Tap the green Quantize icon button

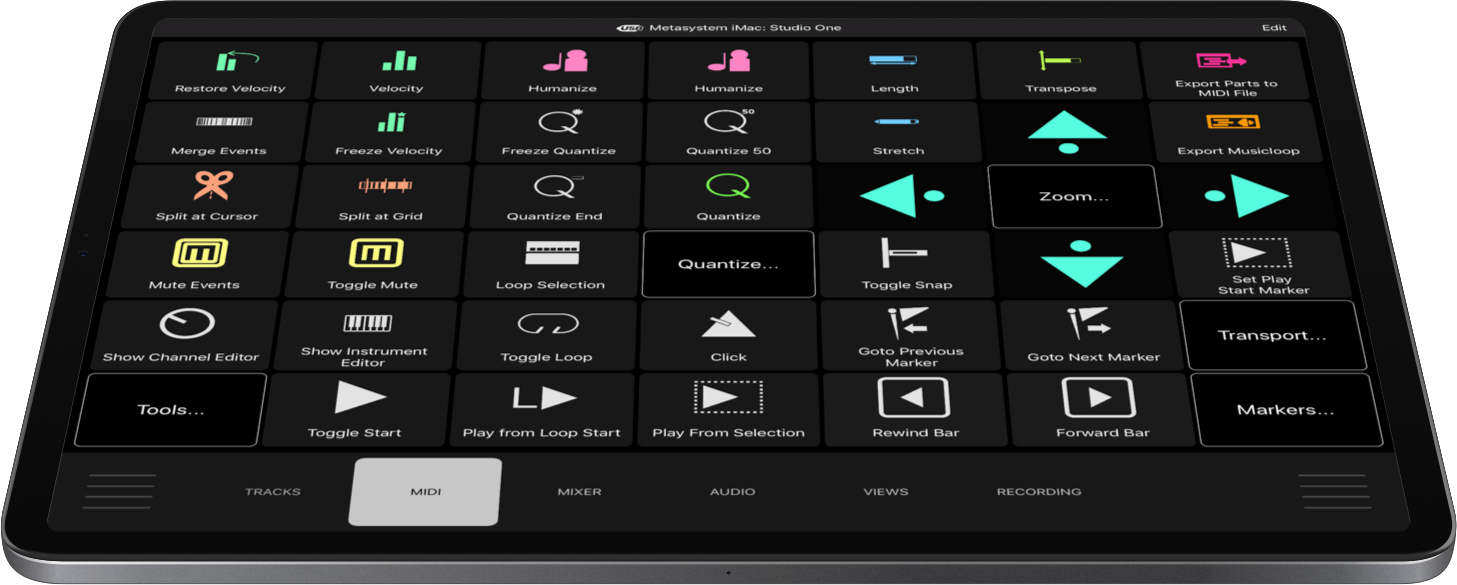(728, 196)
